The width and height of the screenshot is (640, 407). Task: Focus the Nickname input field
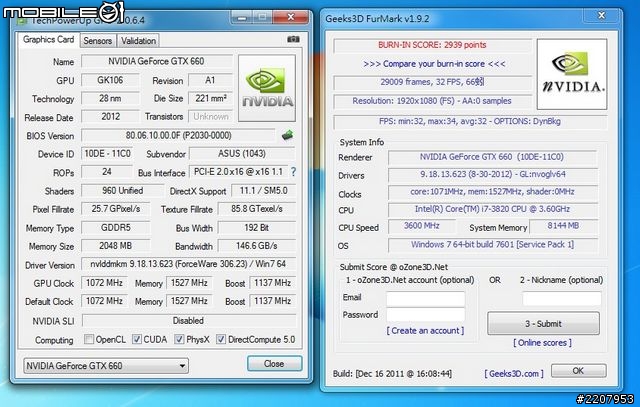point(562,298)
